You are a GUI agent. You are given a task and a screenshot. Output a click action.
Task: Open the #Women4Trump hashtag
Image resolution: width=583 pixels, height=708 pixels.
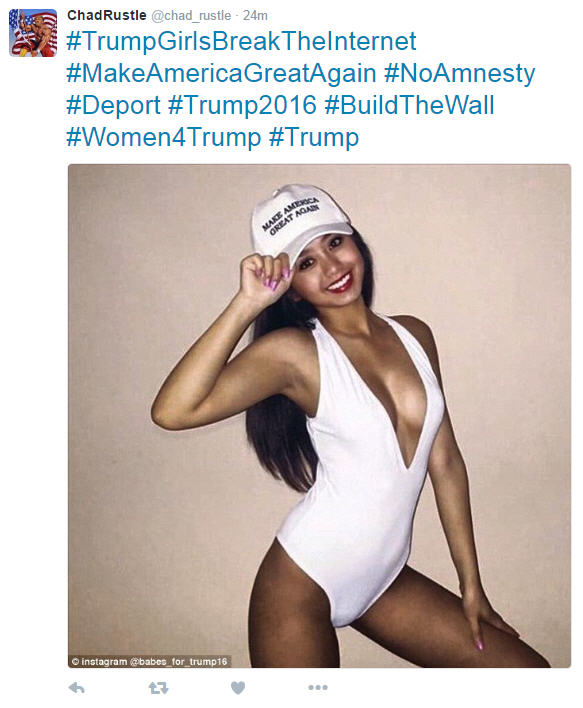click(x=164, y=137)
